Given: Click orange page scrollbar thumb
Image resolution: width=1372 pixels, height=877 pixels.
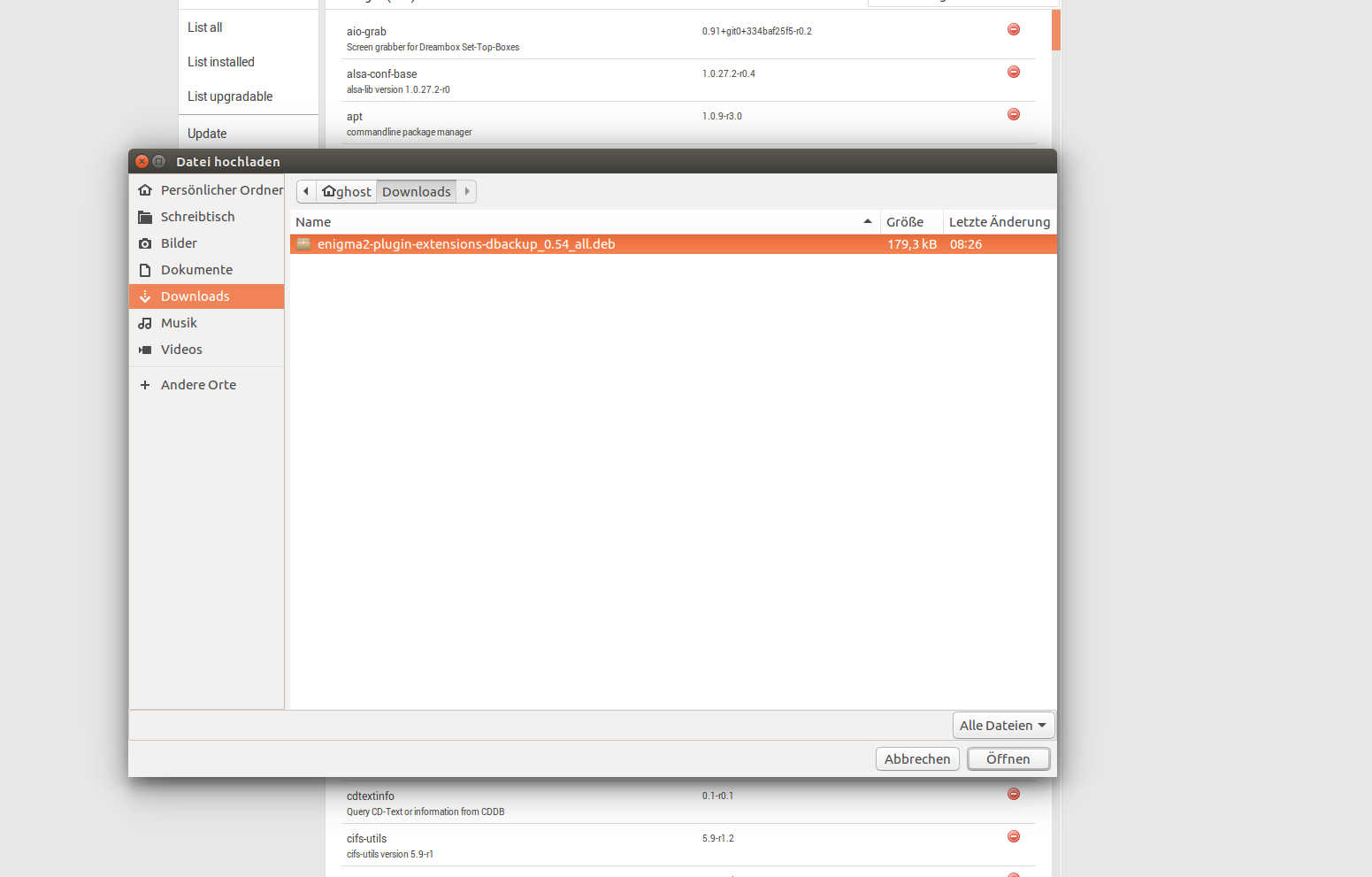Looking at the screenshot, I should pyautogui.click(x=1056, y=30).
